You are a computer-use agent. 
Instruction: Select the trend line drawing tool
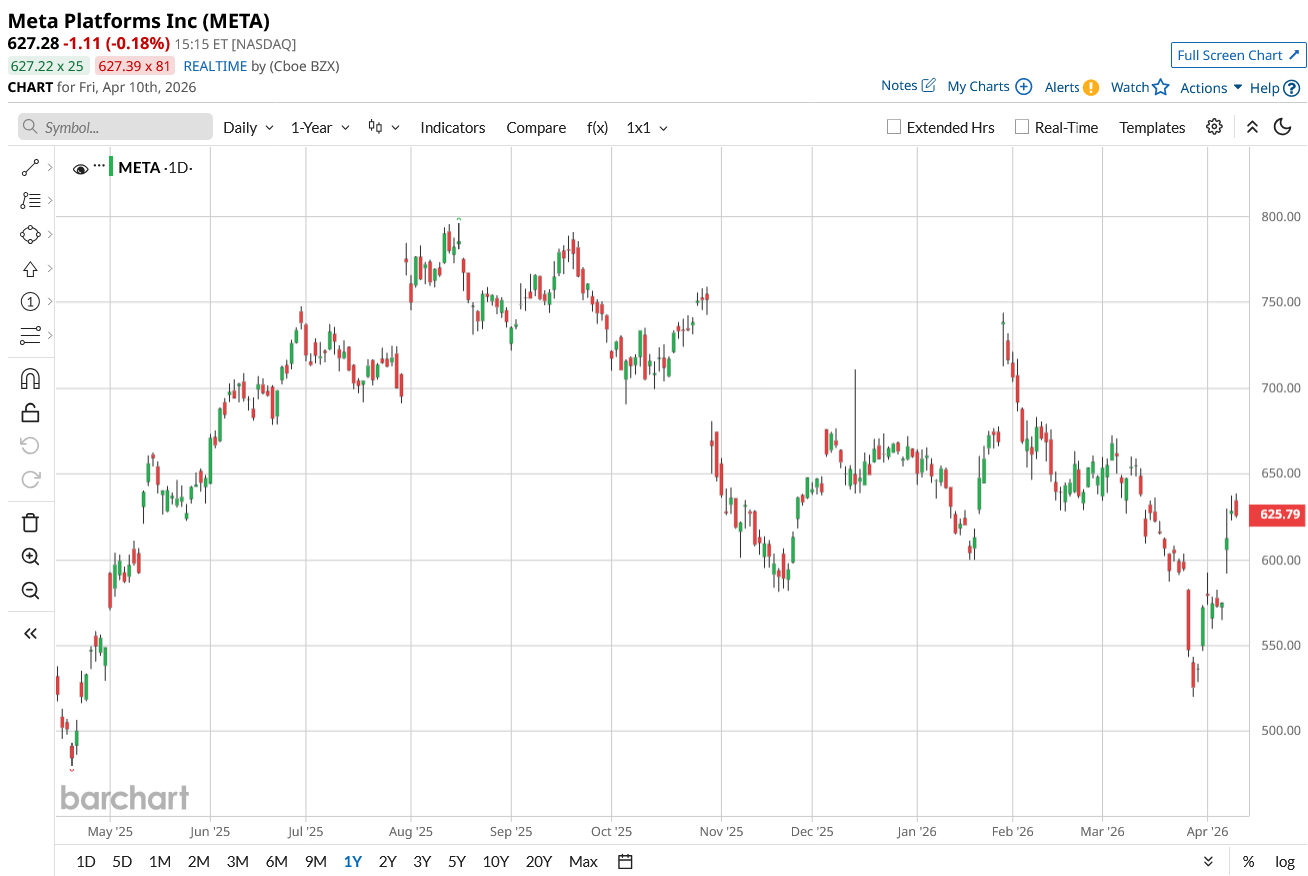click(30, 168)
